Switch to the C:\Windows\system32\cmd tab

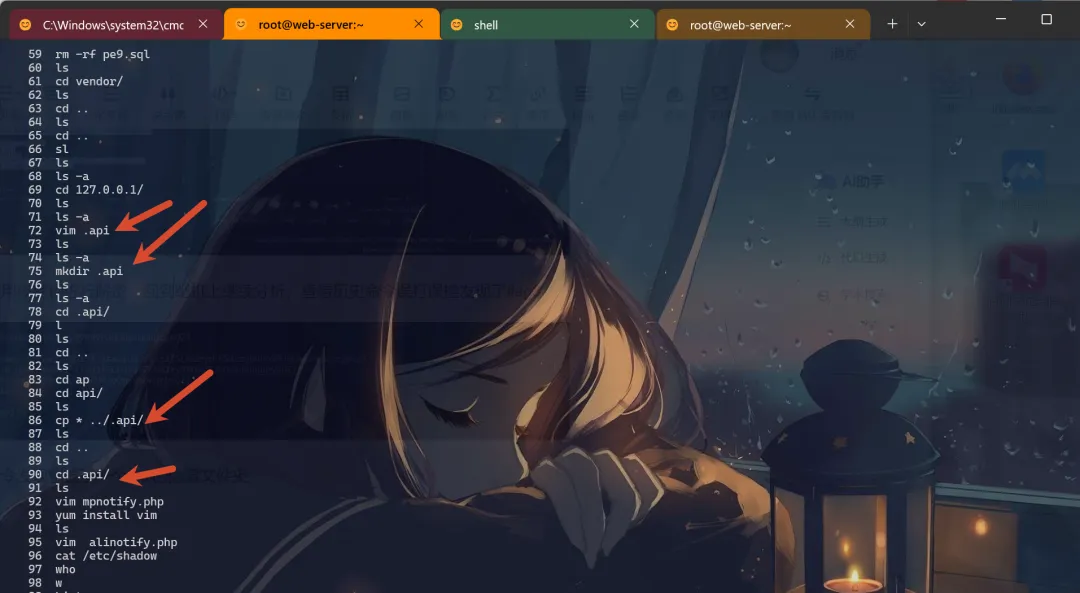click(116, 25)
